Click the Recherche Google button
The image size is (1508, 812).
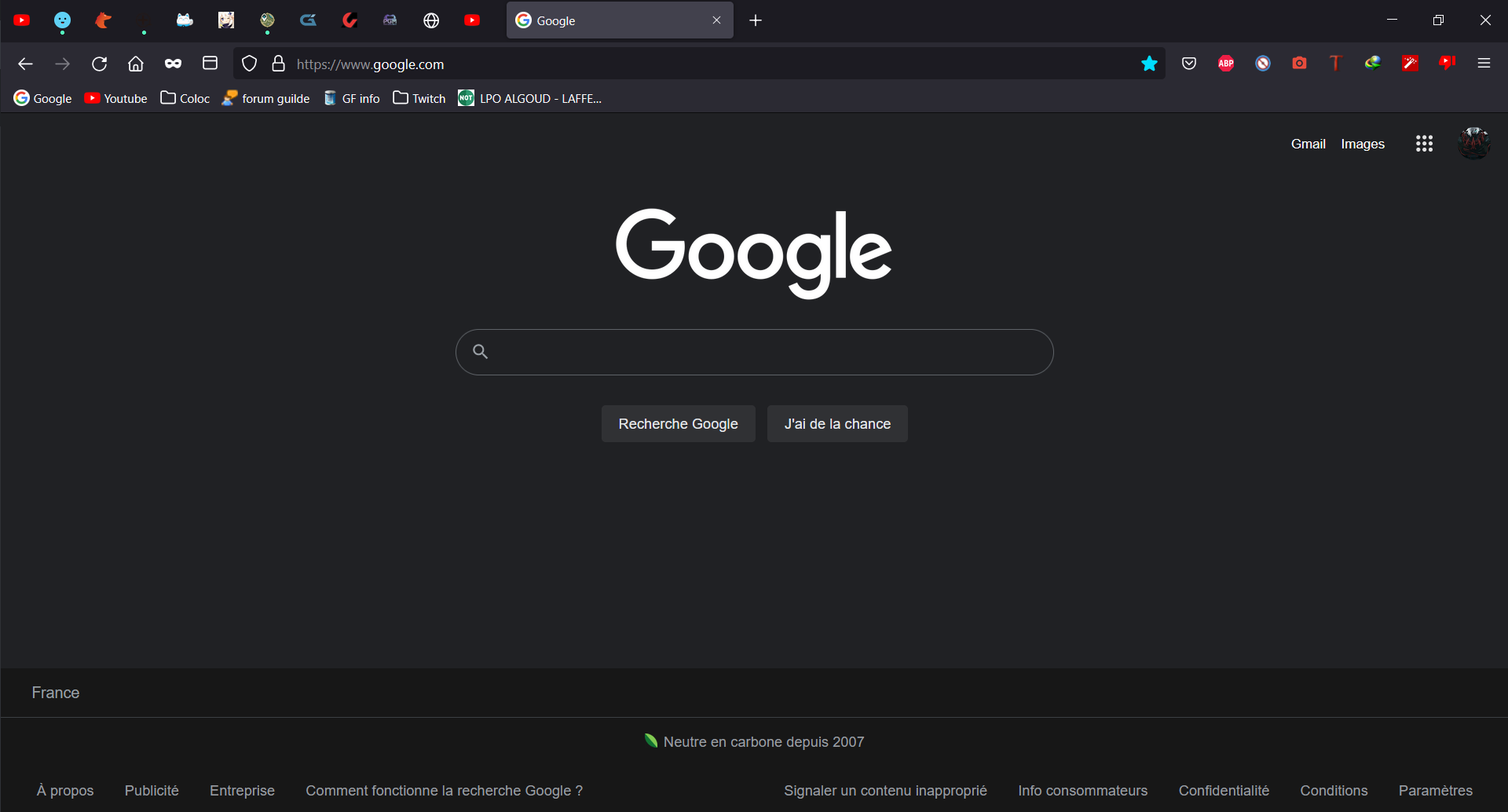tap(679, 424)
